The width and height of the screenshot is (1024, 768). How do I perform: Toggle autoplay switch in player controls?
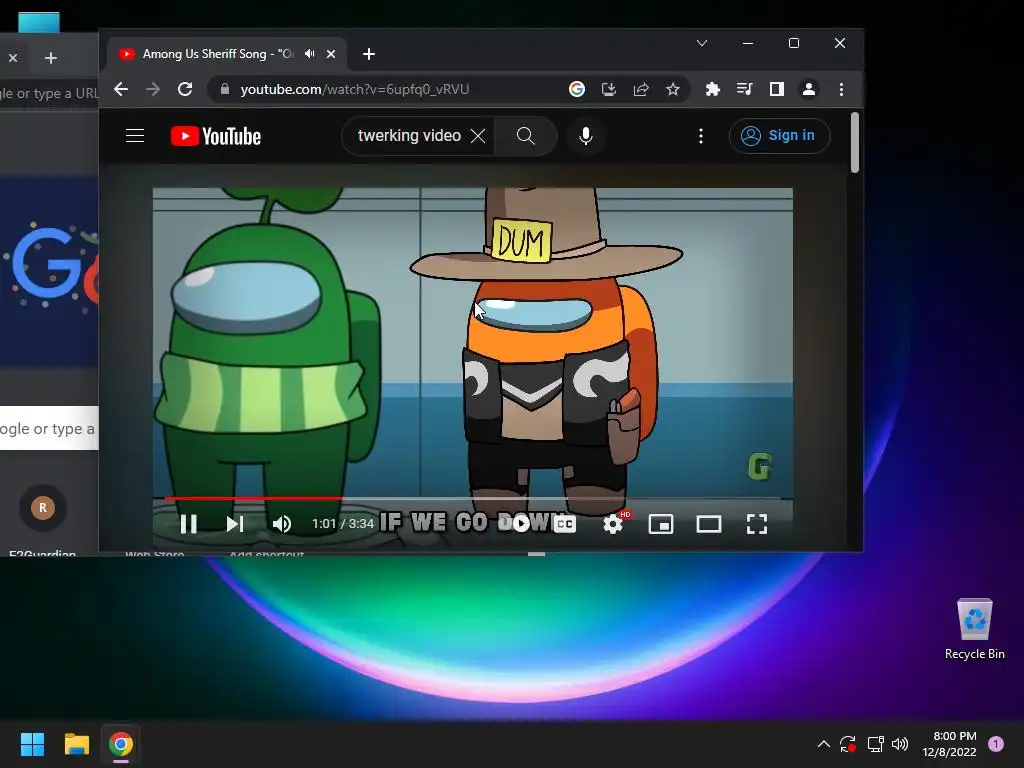click(520, 523)
